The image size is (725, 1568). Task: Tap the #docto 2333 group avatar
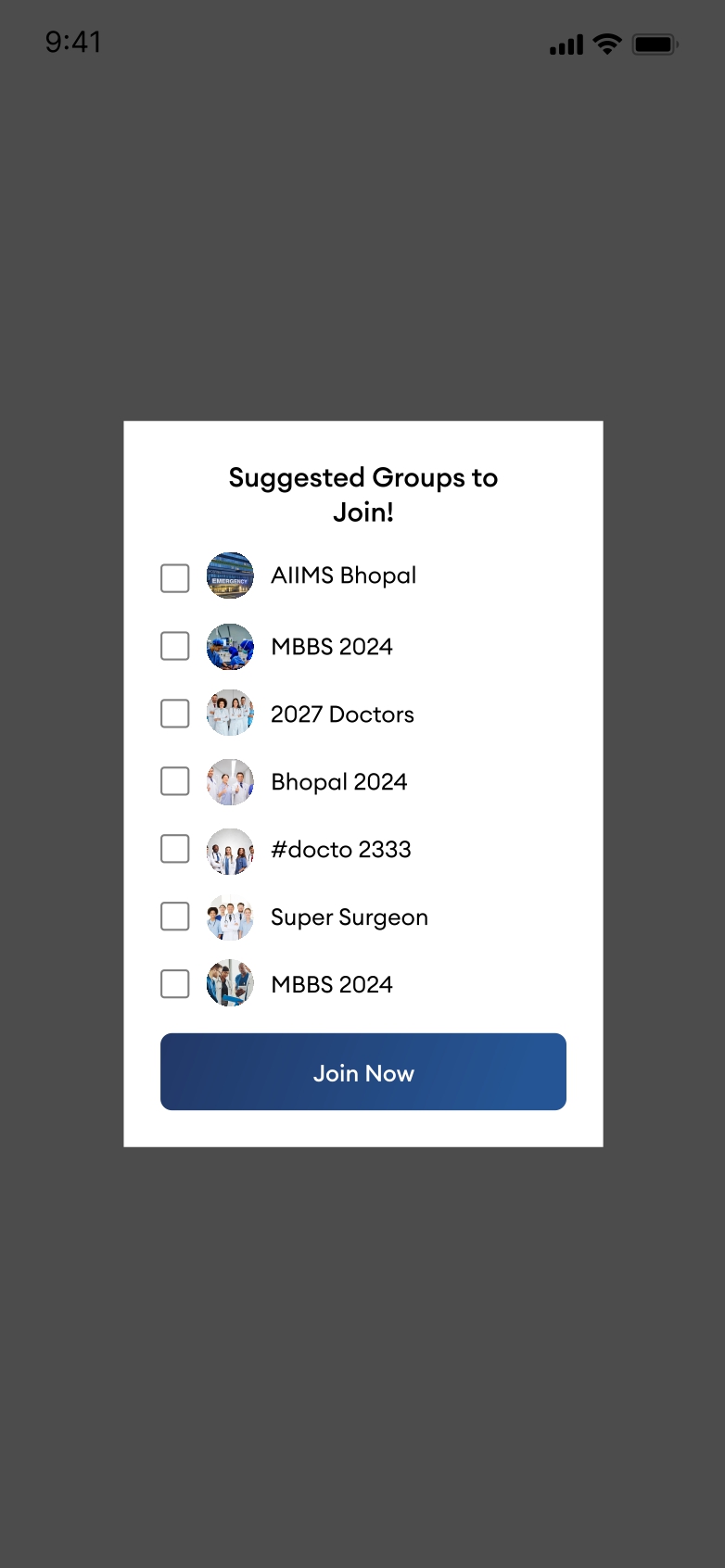(x=230, y=850)
